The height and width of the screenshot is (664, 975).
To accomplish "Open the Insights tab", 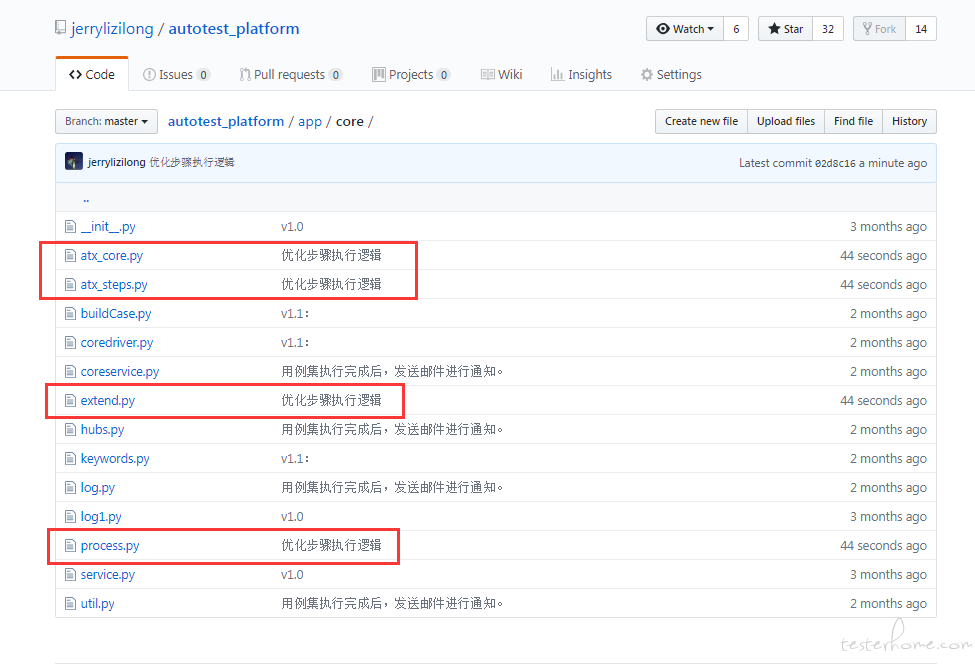I will (581, 75).
